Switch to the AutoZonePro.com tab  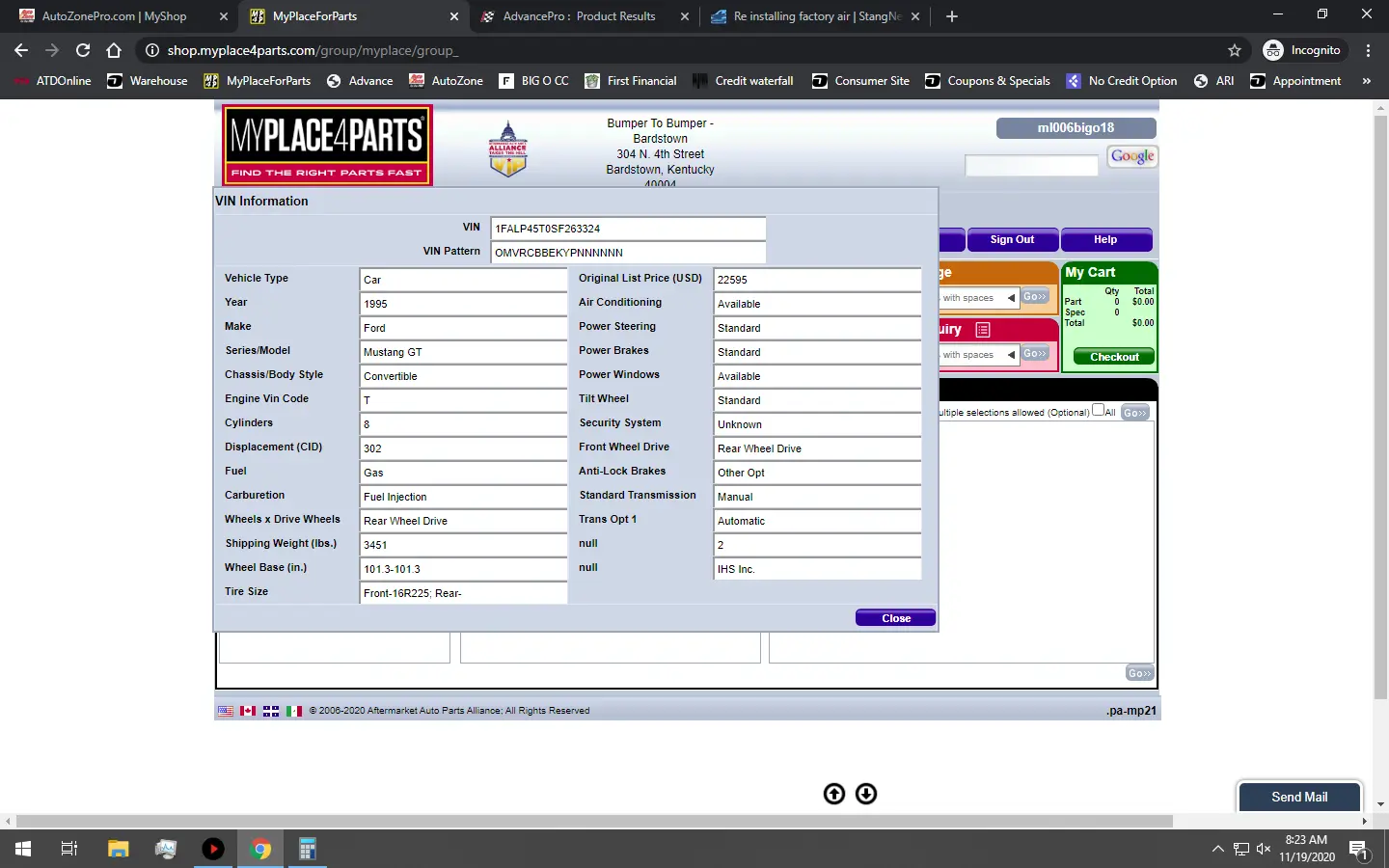pos(114,16)
